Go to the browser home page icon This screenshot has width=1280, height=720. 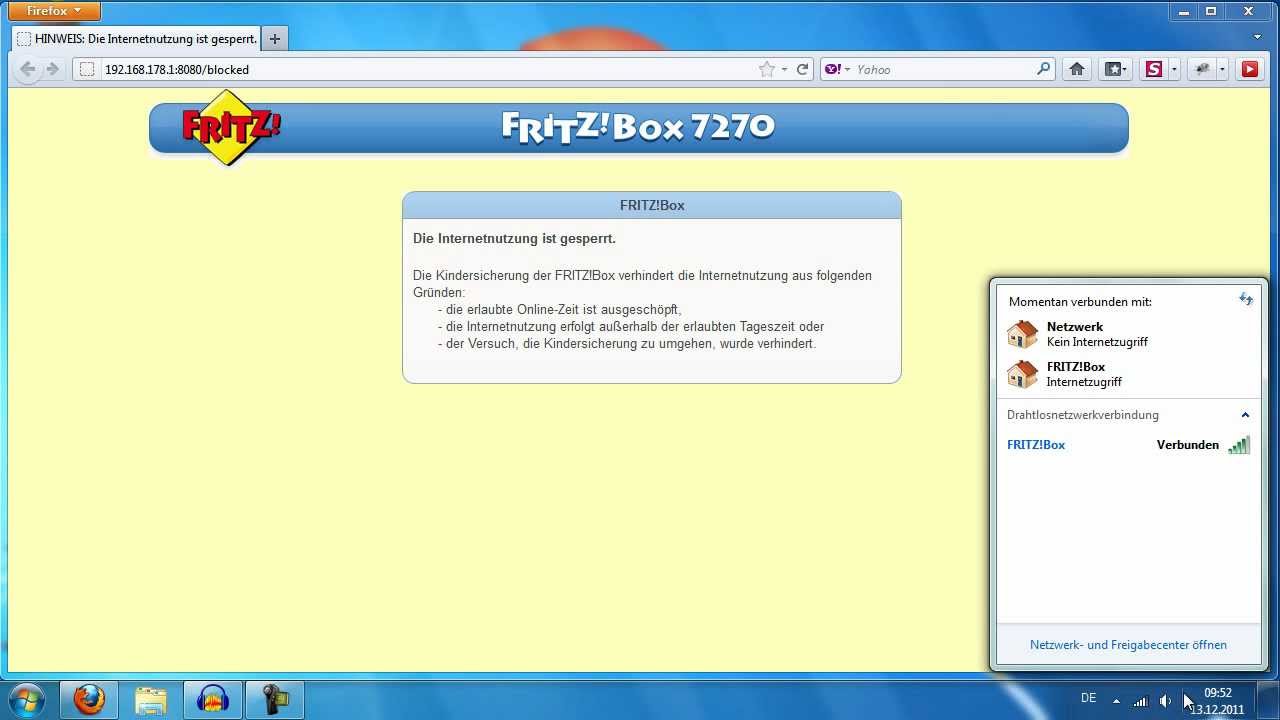(1077, 69)
